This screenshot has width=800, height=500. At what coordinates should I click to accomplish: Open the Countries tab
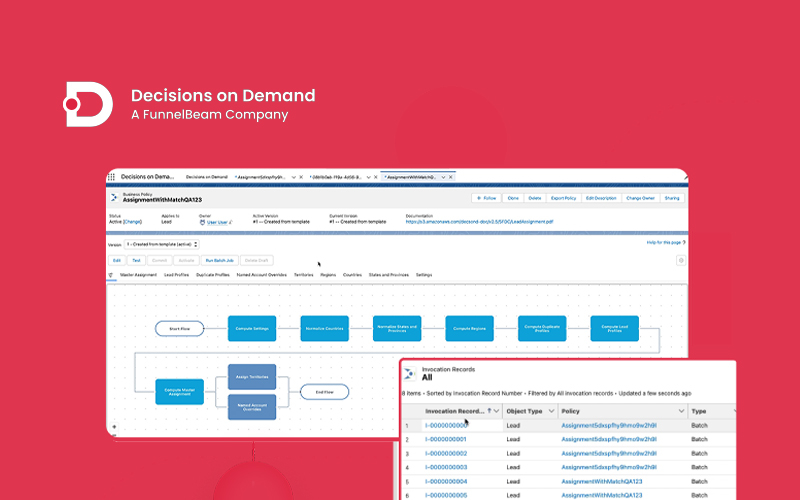click(x=352, y=275)
